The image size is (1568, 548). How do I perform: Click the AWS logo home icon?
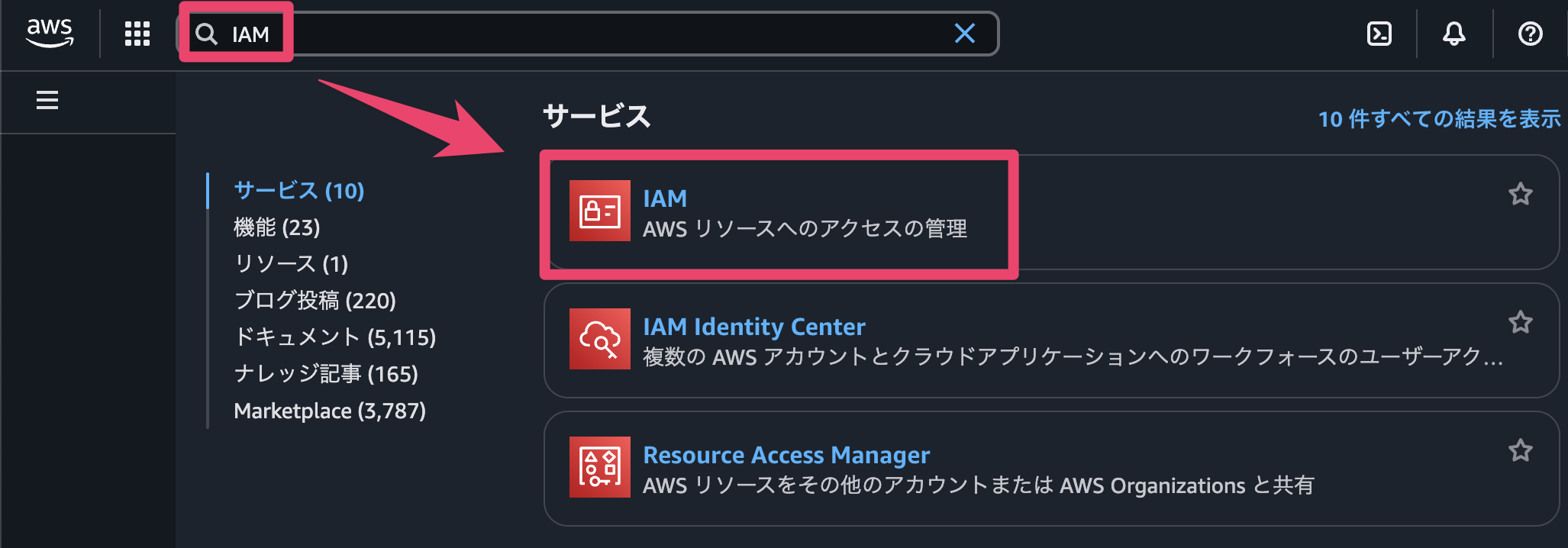50,33
